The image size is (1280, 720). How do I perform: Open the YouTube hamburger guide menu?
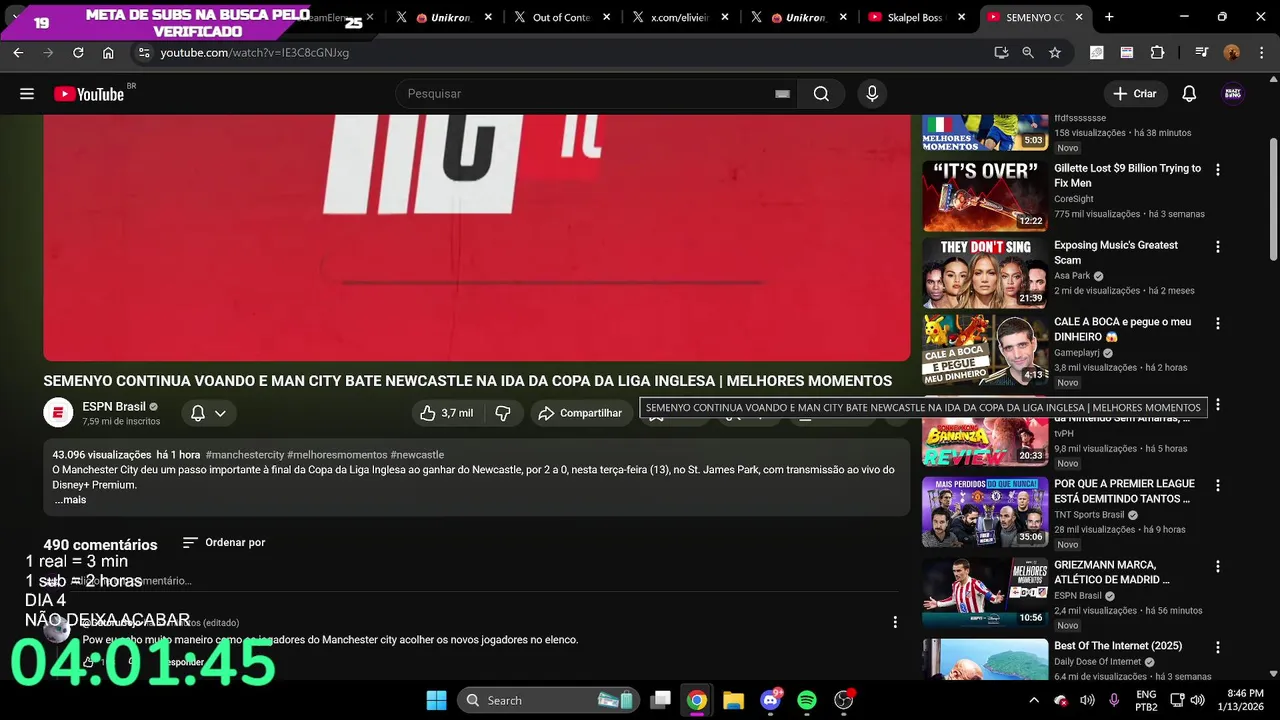click(x=27, y=94)
